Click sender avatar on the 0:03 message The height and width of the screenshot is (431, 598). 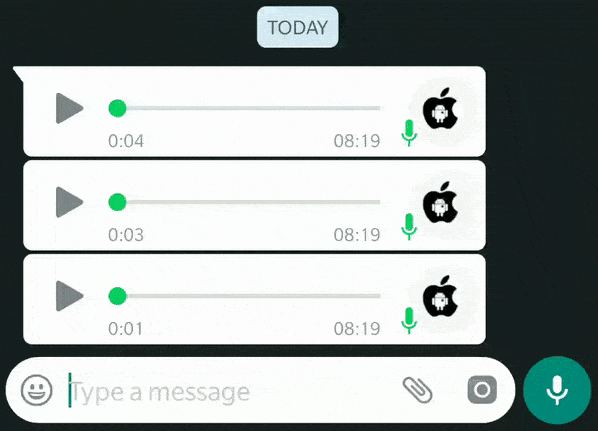(x=440, y=202)
